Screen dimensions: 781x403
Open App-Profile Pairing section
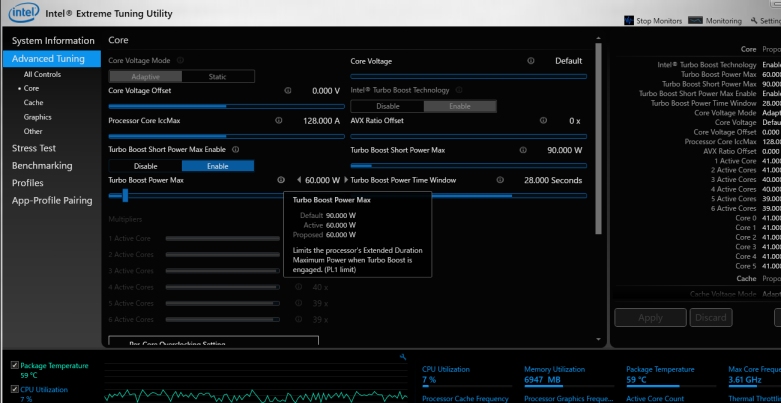coord(52,200)
